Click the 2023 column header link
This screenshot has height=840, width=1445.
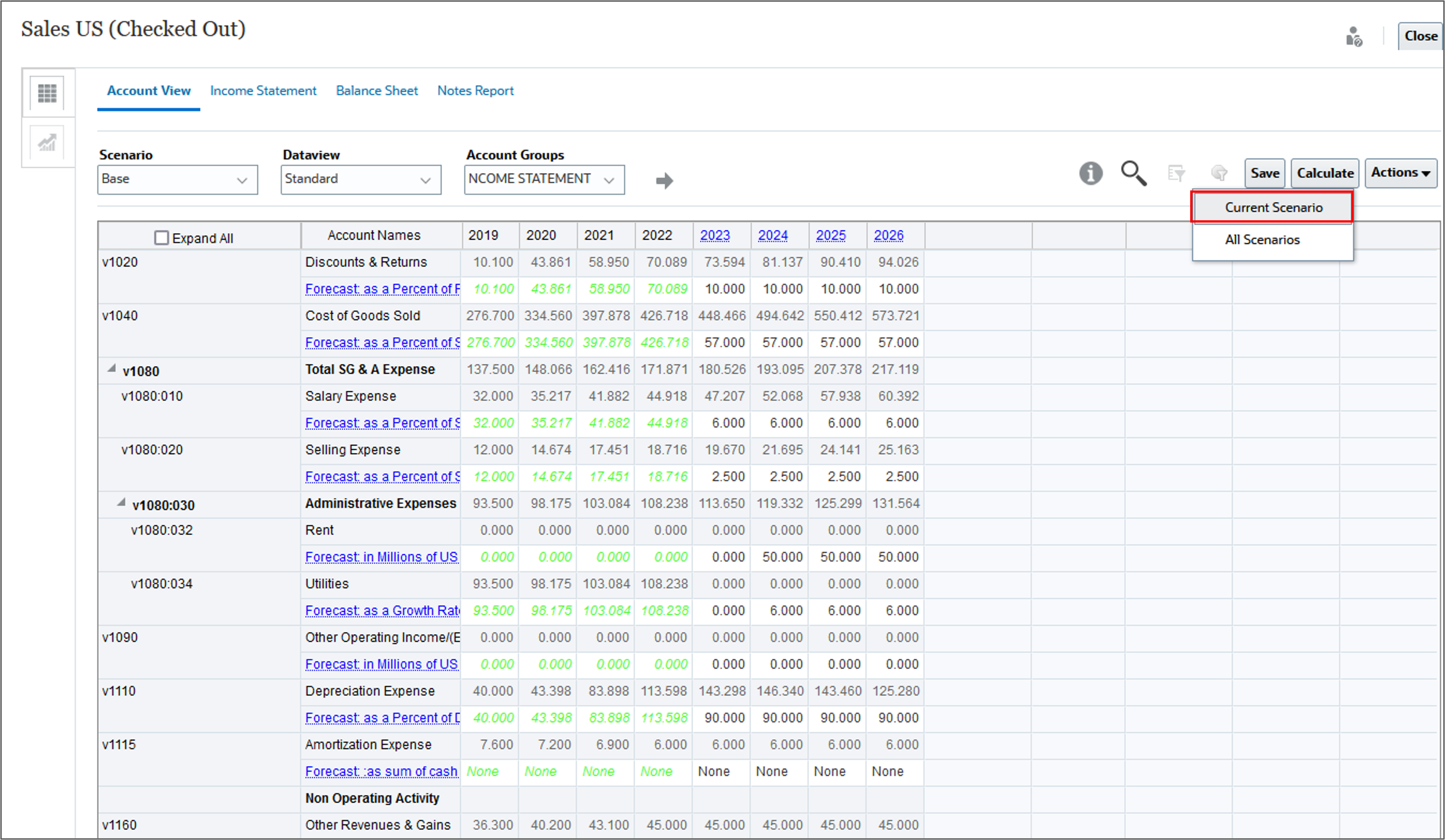coord(715,236)
